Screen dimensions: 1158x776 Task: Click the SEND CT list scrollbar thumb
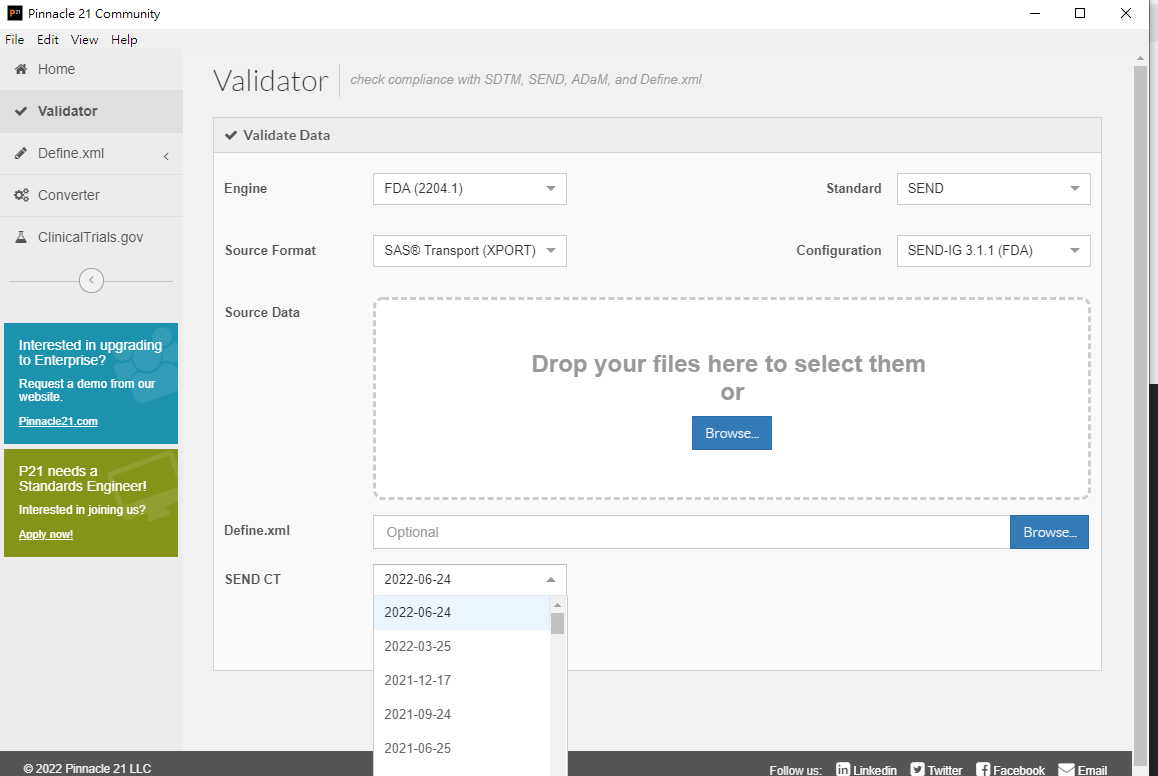[558, 624]
